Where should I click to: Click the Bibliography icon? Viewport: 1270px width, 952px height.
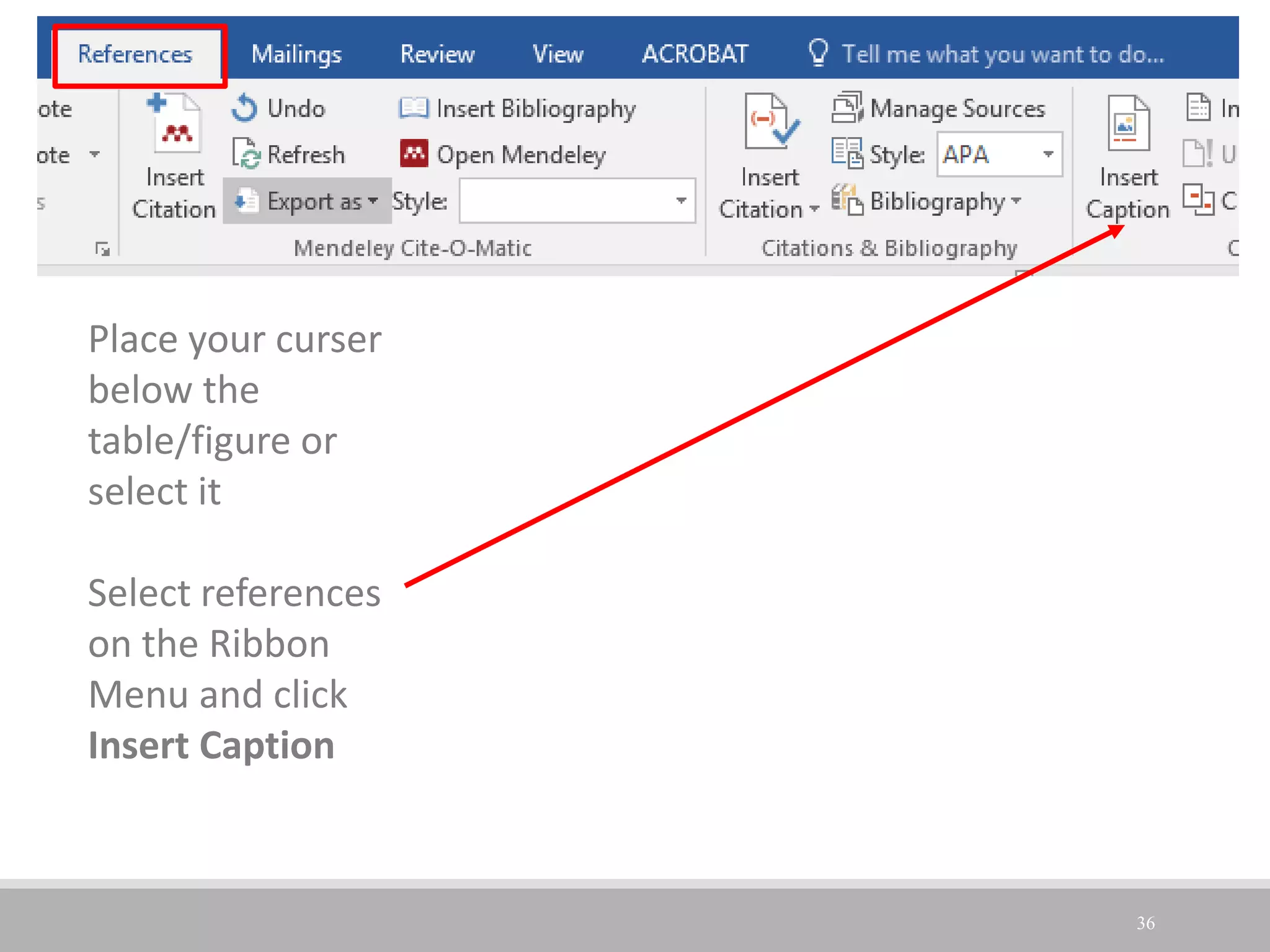click(x=847, y=199)
